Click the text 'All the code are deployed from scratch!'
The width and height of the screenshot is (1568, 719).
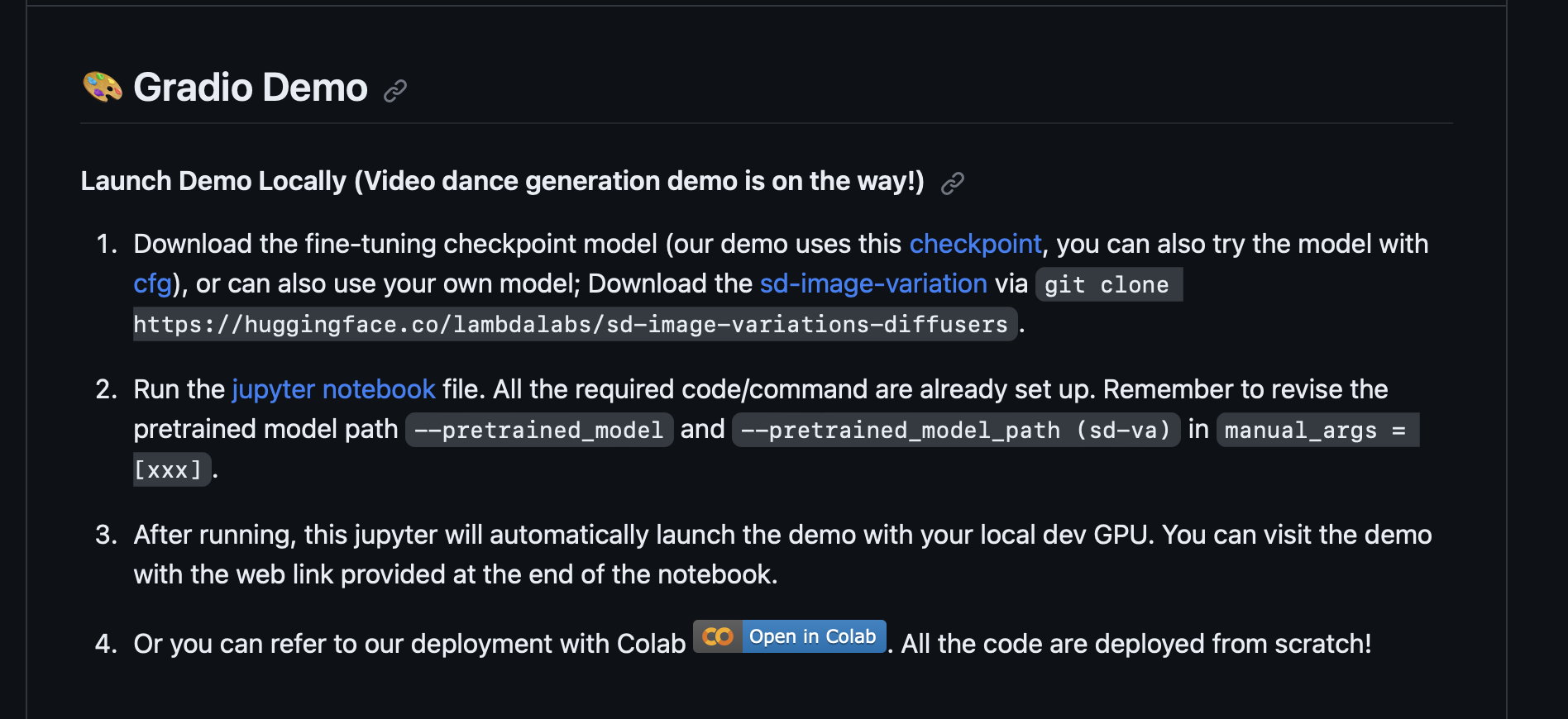click(1136, 644)
